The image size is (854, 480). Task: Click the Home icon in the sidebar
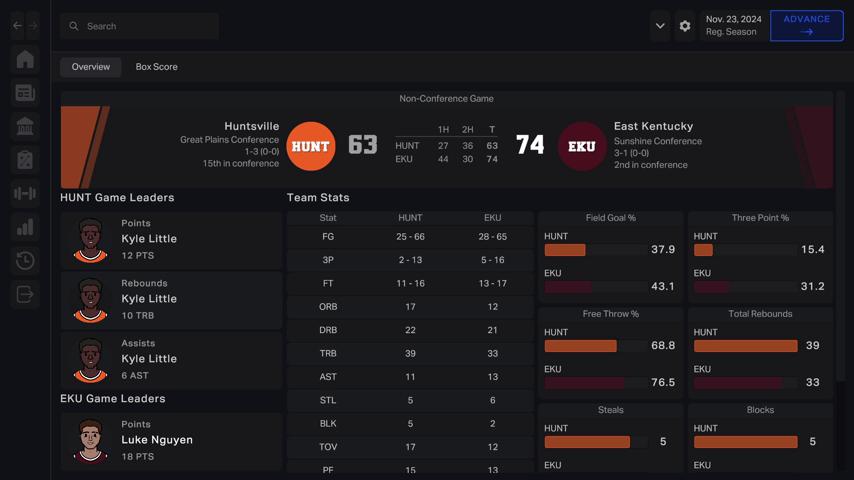(x=25, y=59)
